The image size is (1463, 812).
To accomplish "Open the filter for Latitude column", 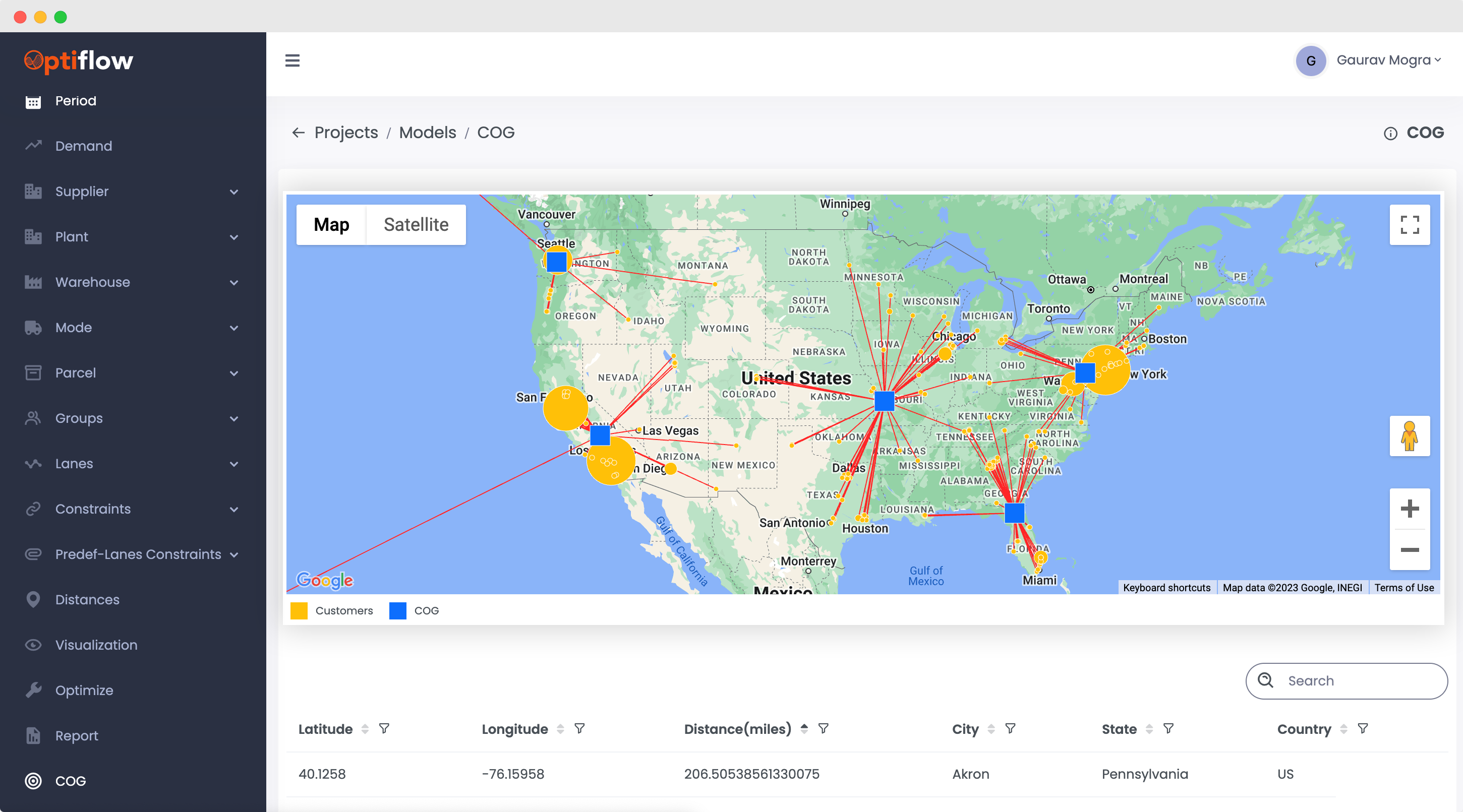I will pyautogui.click(x=384, y=728).
